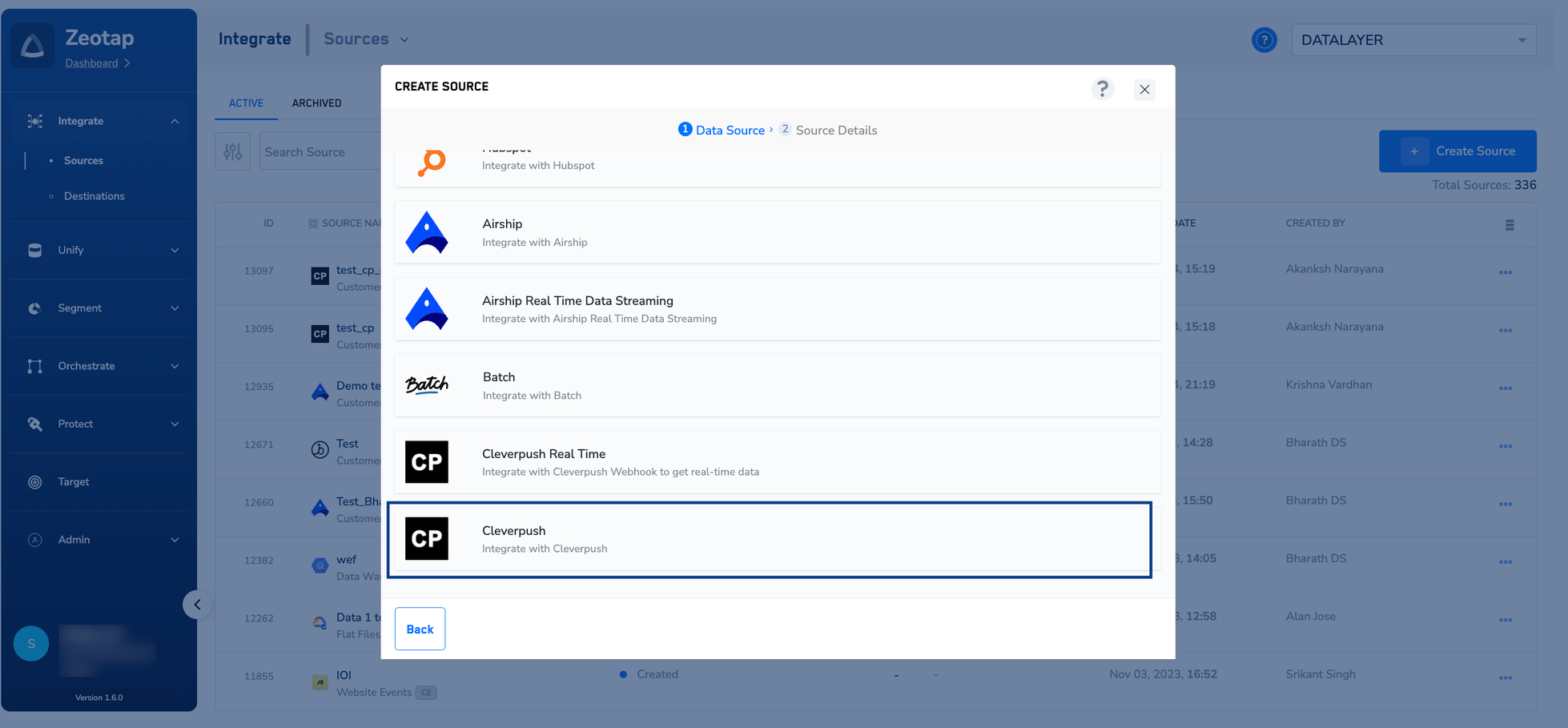Click the Create Source button
This screenshot has width=1568, height=728.
pos(1457,151)
